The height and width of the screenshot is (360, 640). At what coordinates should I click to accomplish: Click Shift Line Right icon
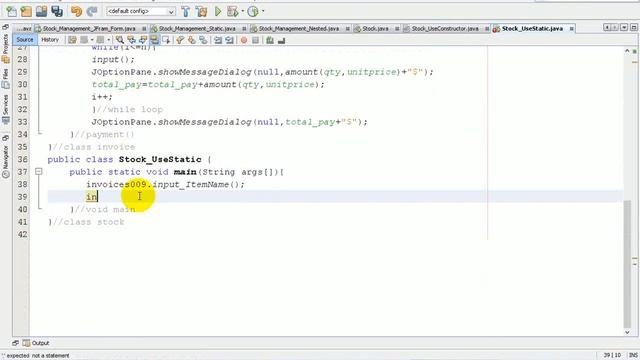[229, 40]
